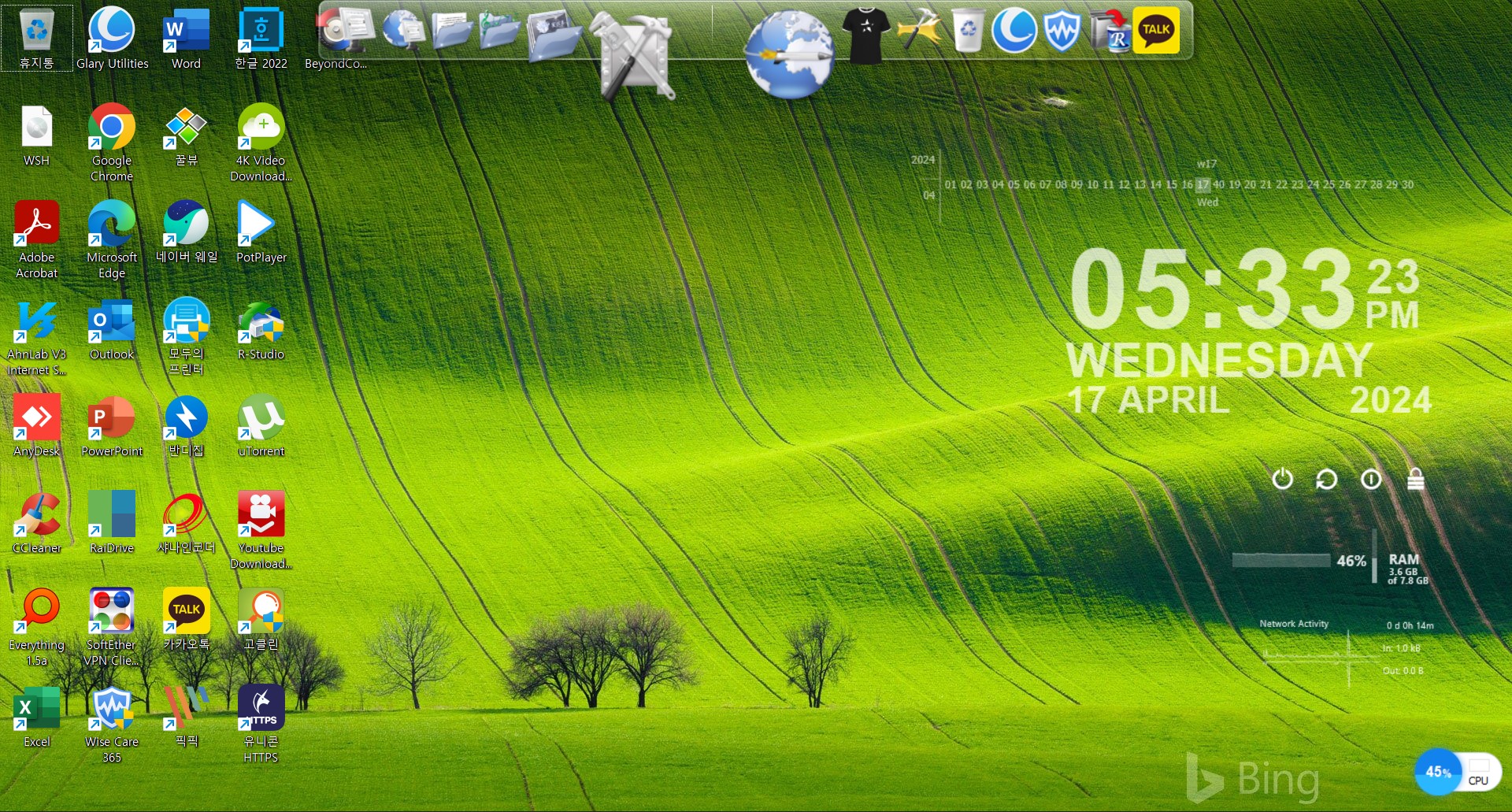
Task: Launch the 4K Video Downloader shortcut
Action: [x=261, y=143]
